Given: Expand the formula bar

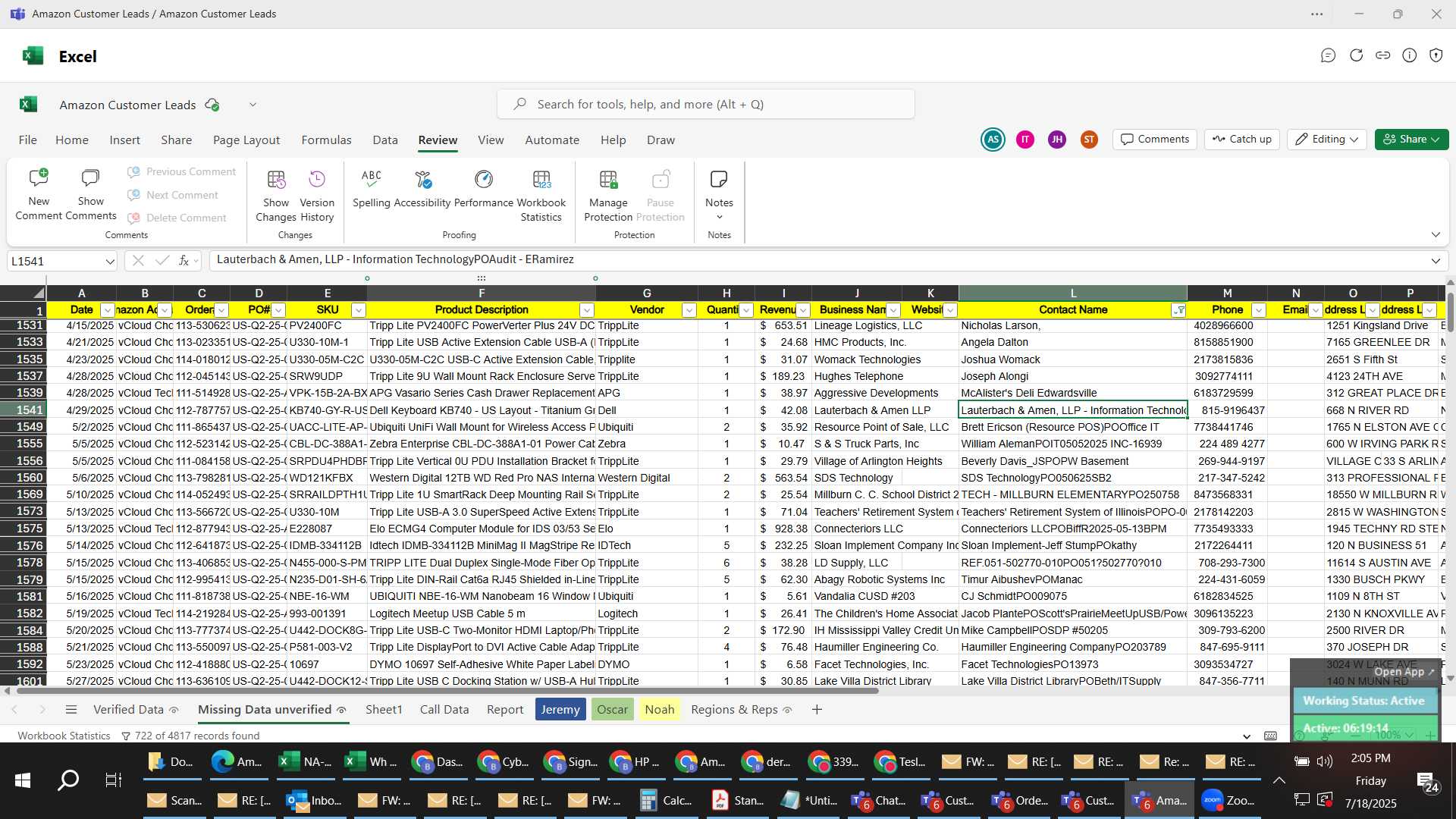Looking at the screenshot, I should coord(1436,261).
